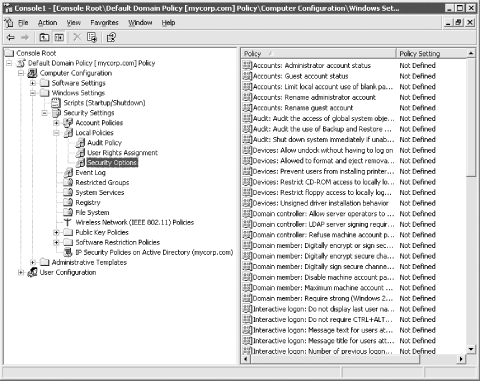Click the Restricted Groups icon
Screen dimensions: 481x381
click(x=68, y=183)
